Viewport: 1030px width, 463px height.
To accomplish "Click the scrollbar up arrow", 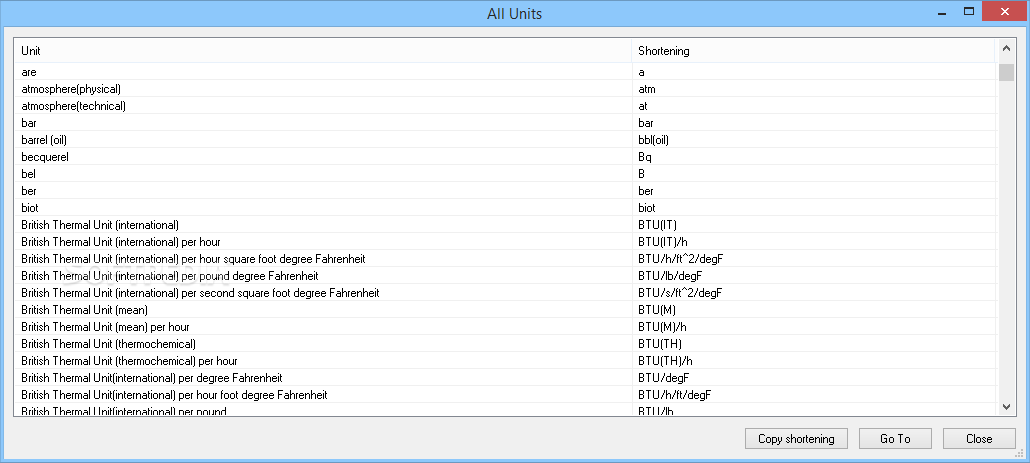I will pos(1006,48).
